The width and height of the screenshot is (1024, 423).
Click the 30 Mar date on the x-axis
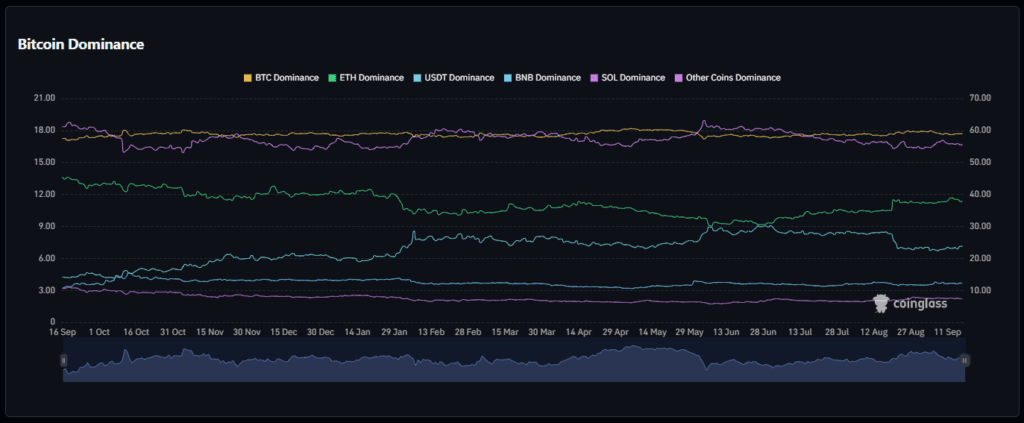pos(543,332)
